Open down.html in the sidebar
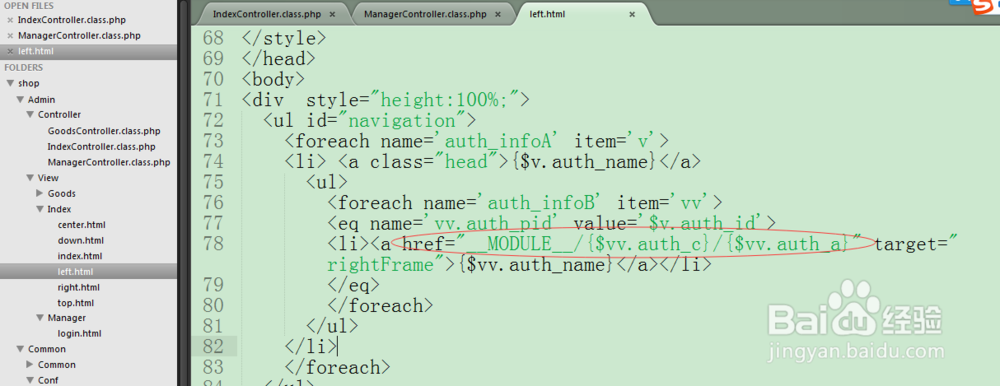1000x386 pixels. [80, 241]
